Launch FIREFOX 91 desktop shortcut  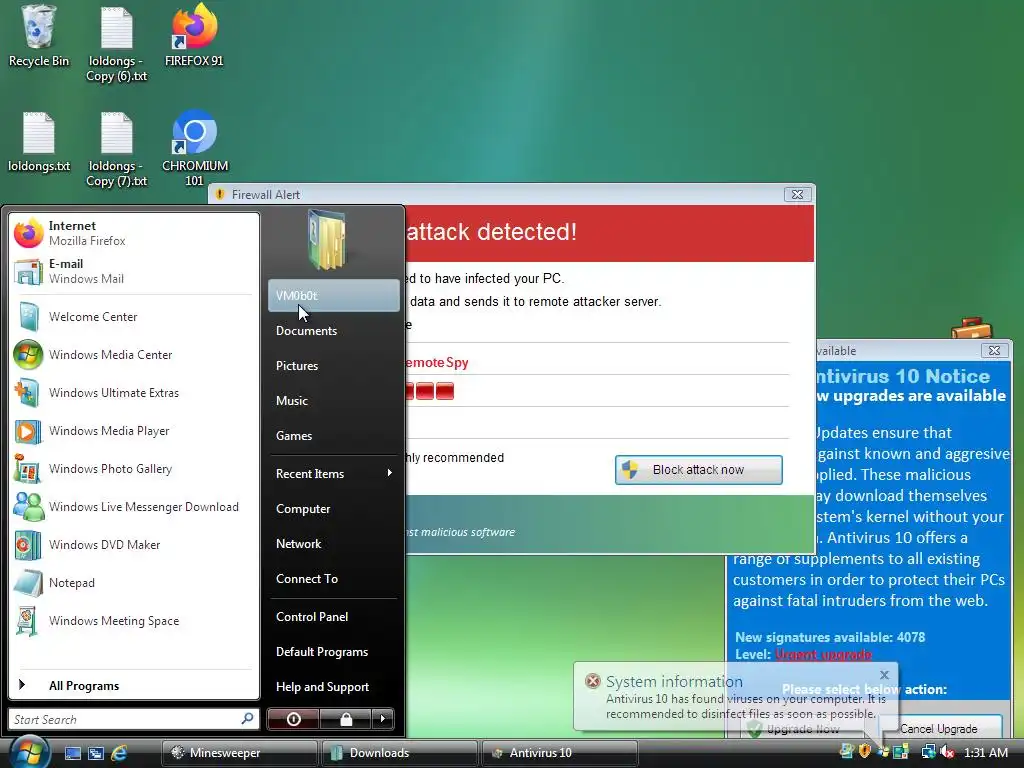point(194,36)
